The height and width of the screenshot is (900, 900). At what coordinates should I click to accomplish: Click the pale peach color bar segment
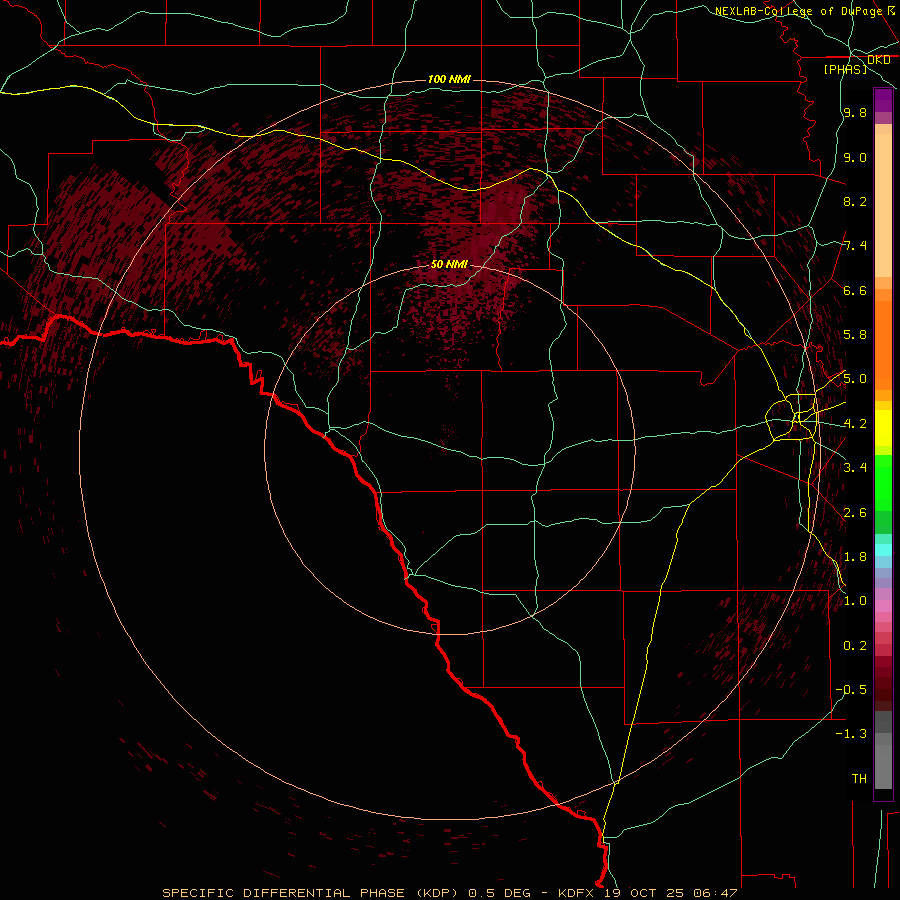click(883, 206)
